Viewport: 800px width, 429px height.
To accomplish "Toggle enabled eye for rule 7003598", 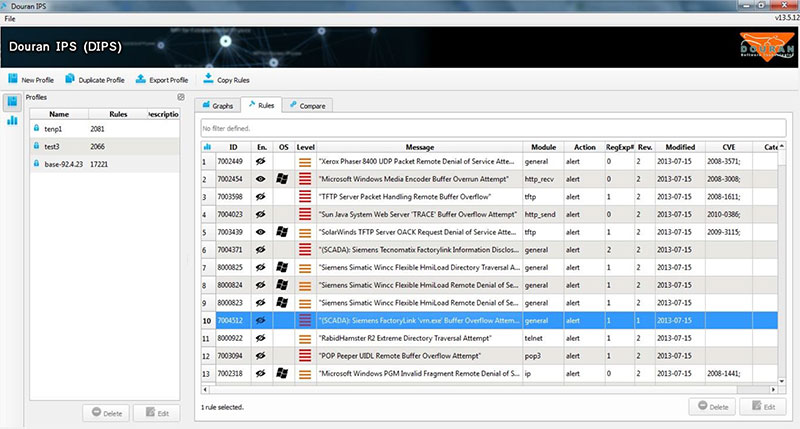I will [261, 197].
